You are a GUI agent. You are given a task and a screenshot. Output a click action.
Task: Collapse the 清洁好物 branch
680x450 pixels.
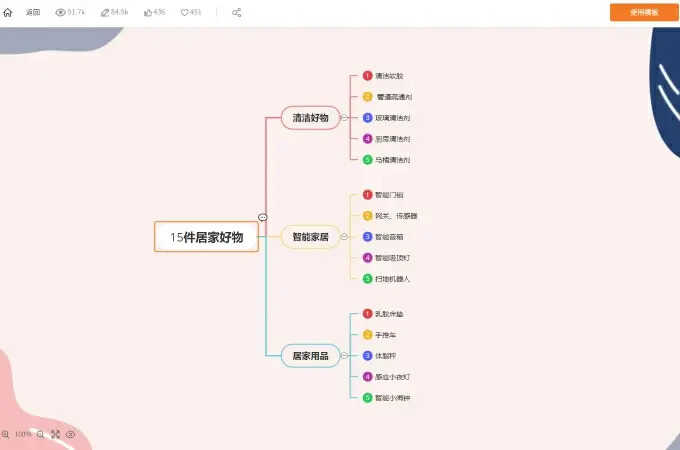344,117
